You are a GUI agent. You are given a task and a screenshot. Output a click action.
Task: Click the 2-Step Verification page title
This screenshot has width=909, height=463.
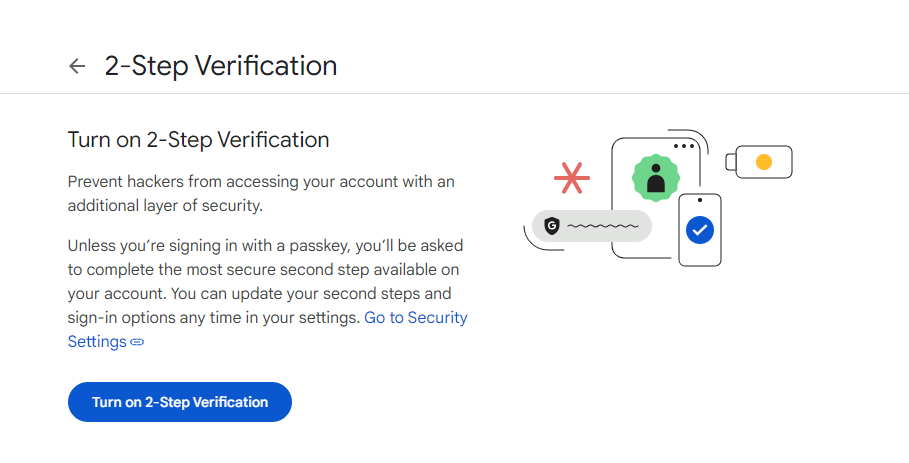pyautogui.click(x=220, y=66)
